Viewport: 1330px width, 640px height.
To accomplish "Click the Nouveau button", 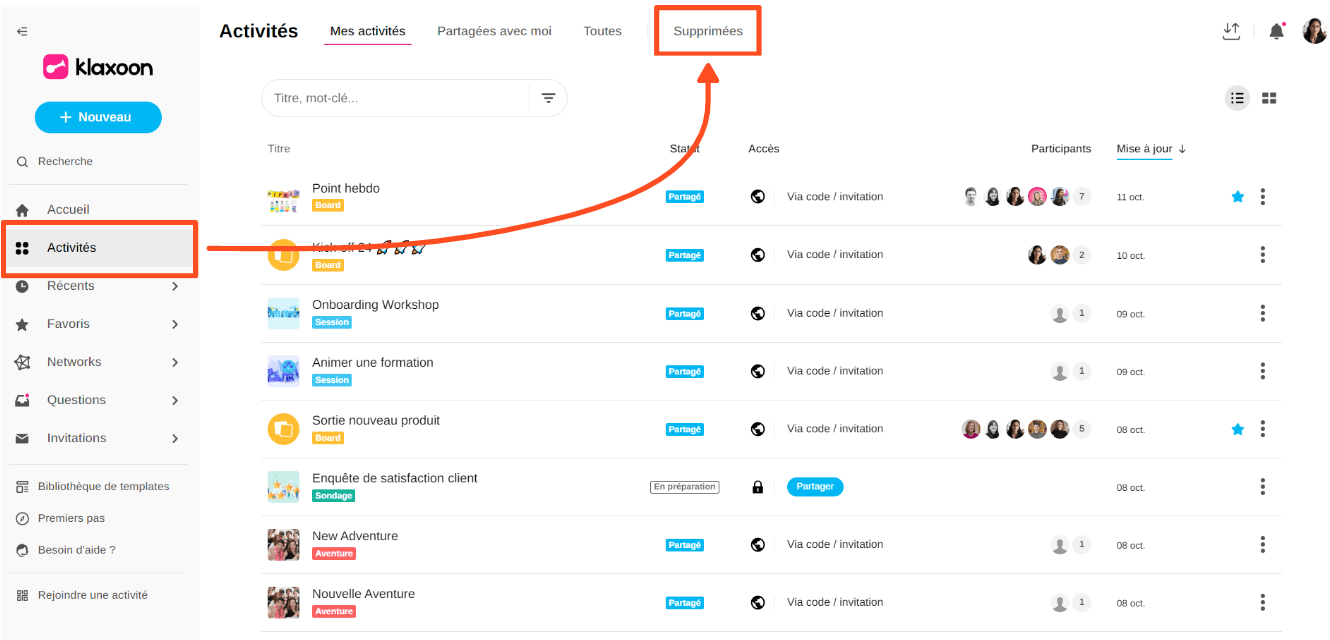I will point(98,117).
